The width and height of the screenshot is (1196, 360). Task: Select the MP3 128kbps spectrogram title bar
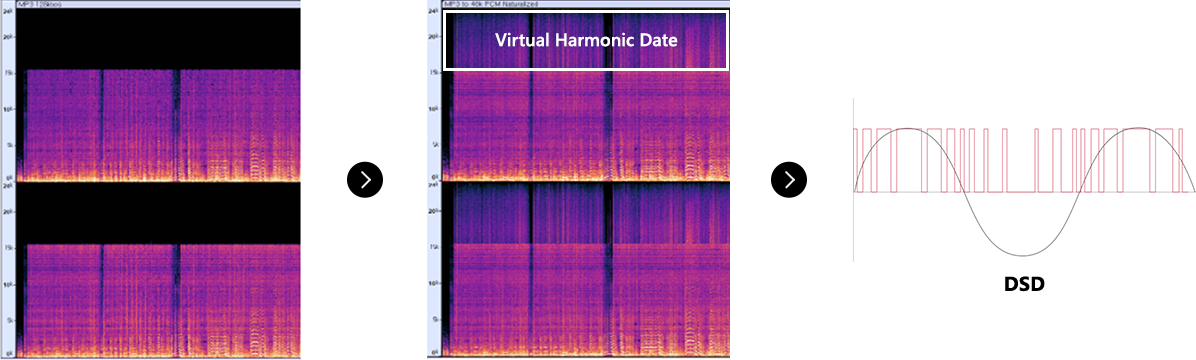coord(158,4)
